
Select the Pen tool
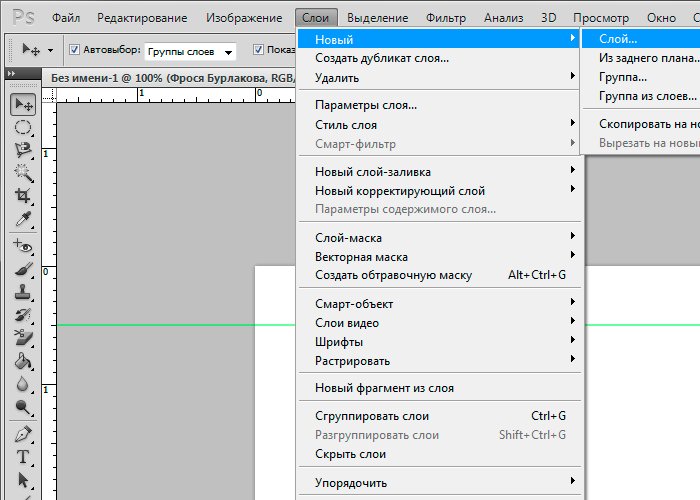pos(23,435)
